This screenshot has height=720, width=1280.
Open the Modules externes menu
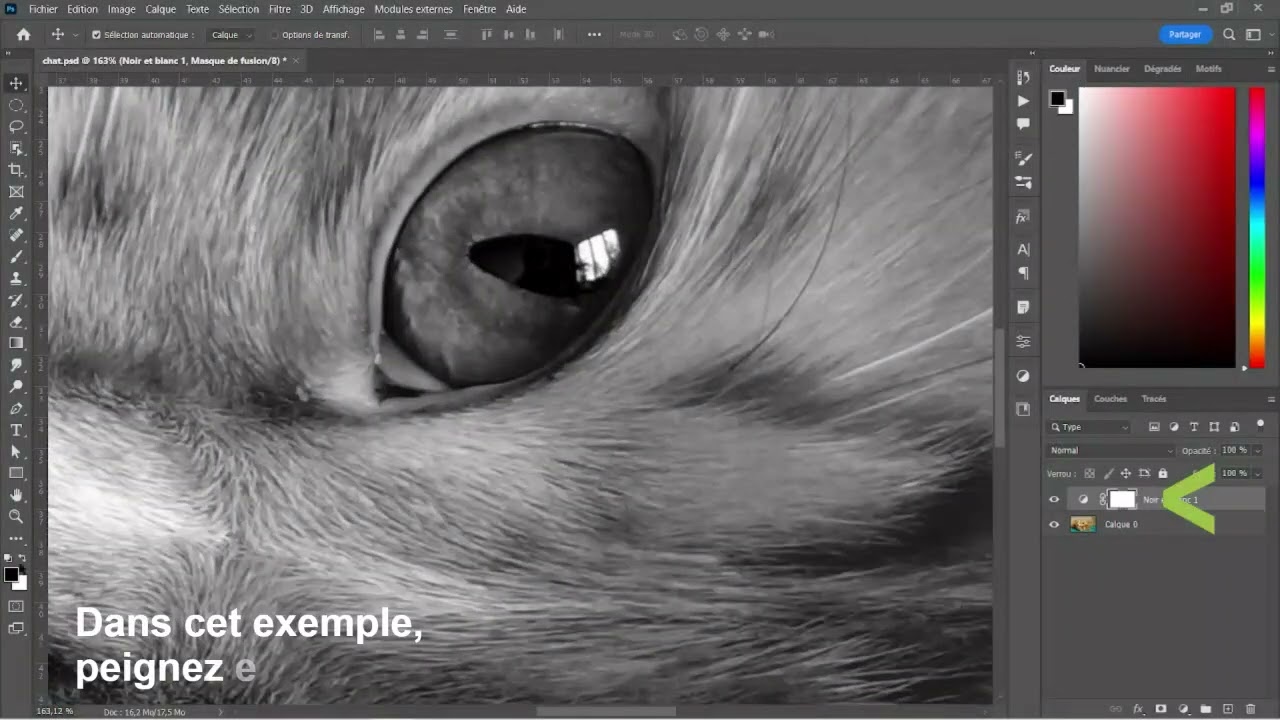(413, 9)
